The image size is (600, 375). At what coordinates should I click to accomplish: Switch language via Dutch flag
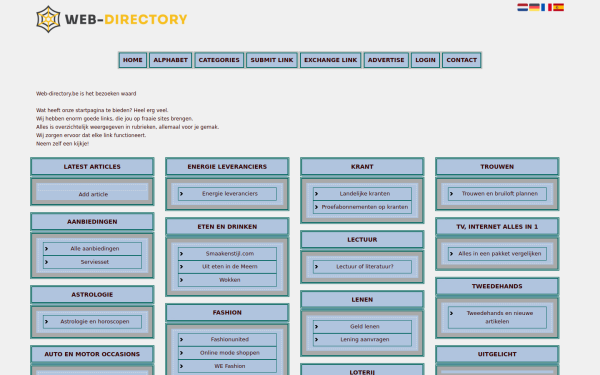[x=523, y=7]
